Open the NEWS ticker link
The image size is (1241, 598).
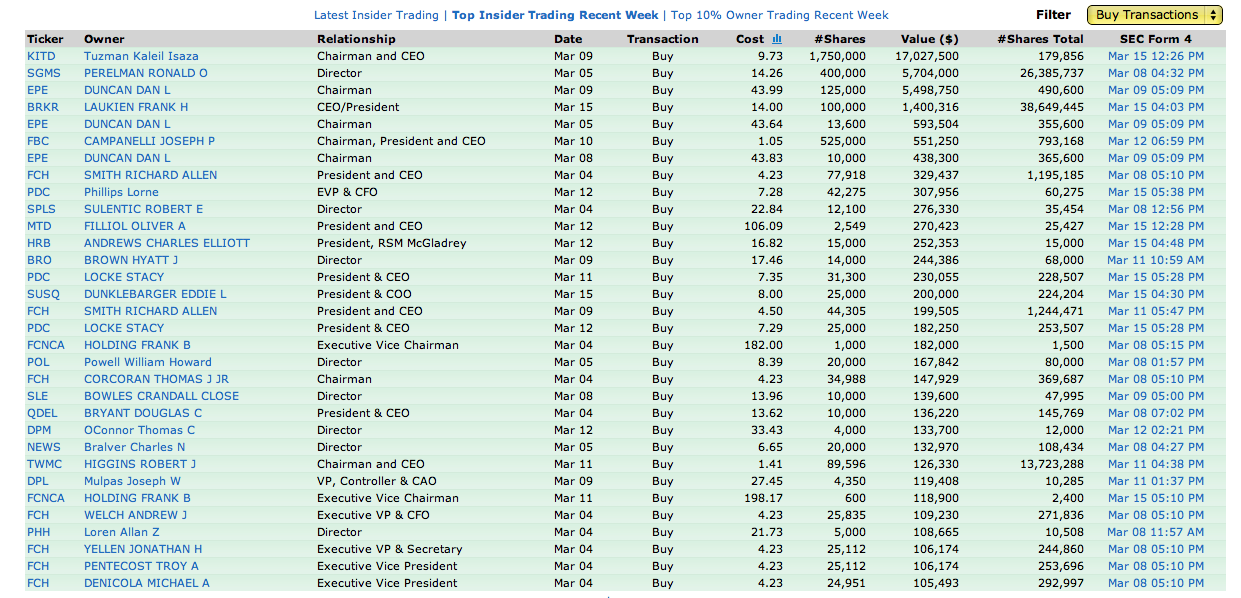[44, 447]
